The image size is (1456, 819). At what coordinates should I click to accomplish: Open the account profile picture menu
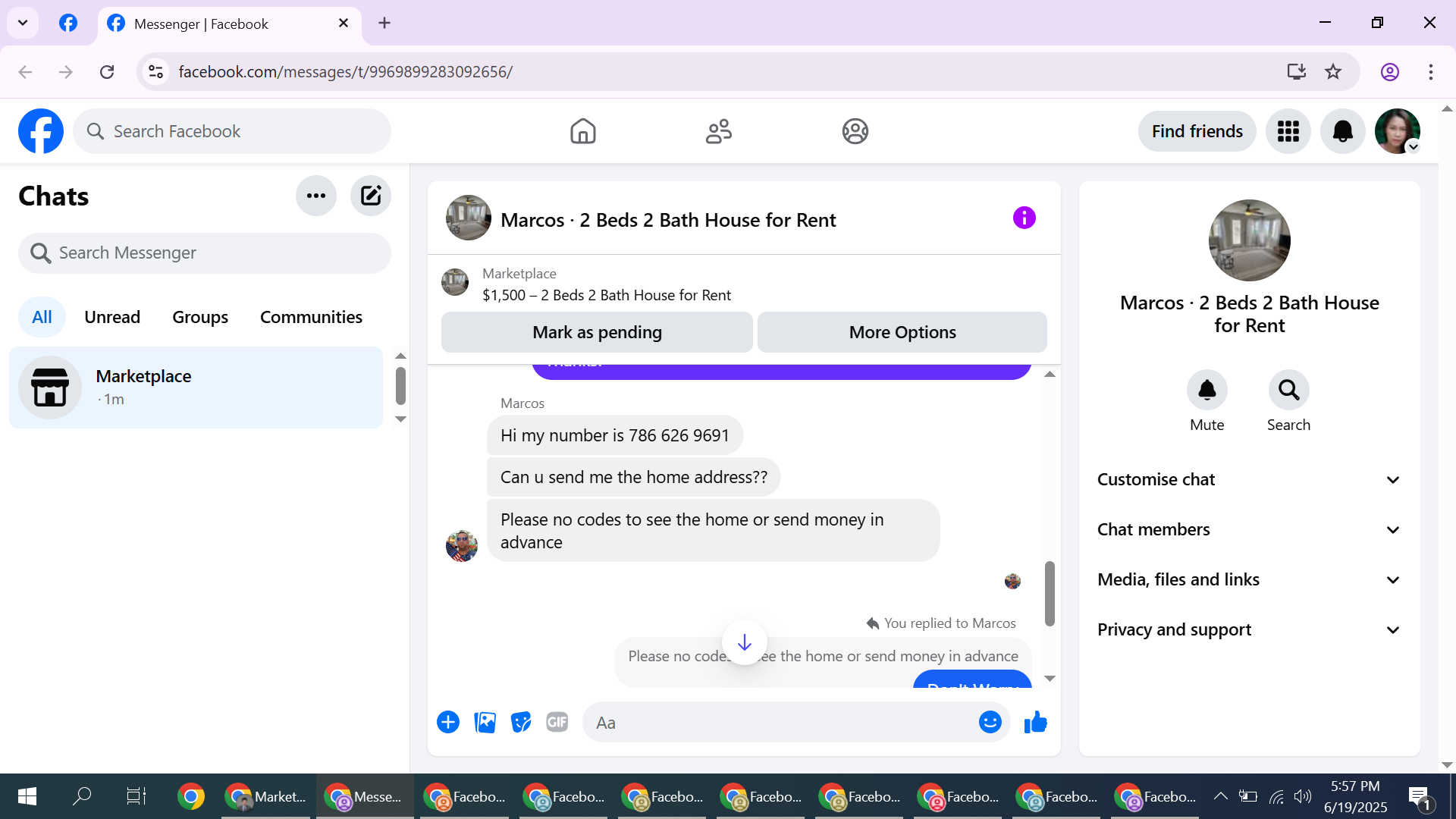click(x=1398, y=131)
